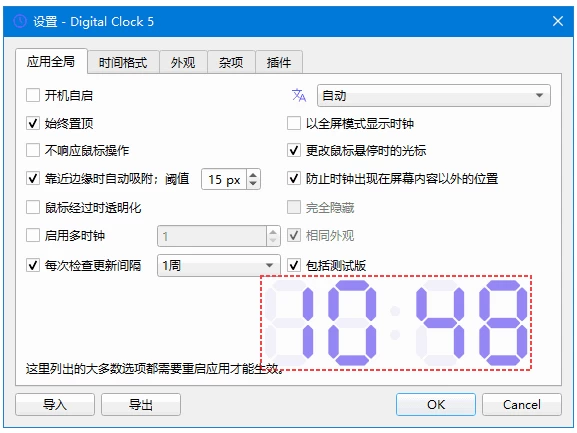Screen dimensions: 577x433
Task: Decrease the snap threshold px value
Action: (253, 184)
